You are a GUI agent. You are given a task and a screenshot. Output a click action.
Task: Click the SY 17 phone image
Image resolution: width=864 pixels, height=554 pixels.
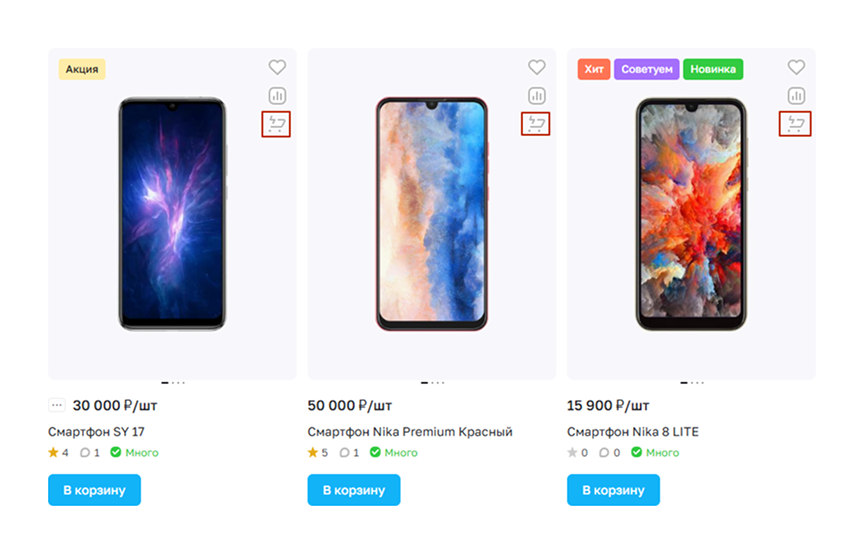[173, 214]
